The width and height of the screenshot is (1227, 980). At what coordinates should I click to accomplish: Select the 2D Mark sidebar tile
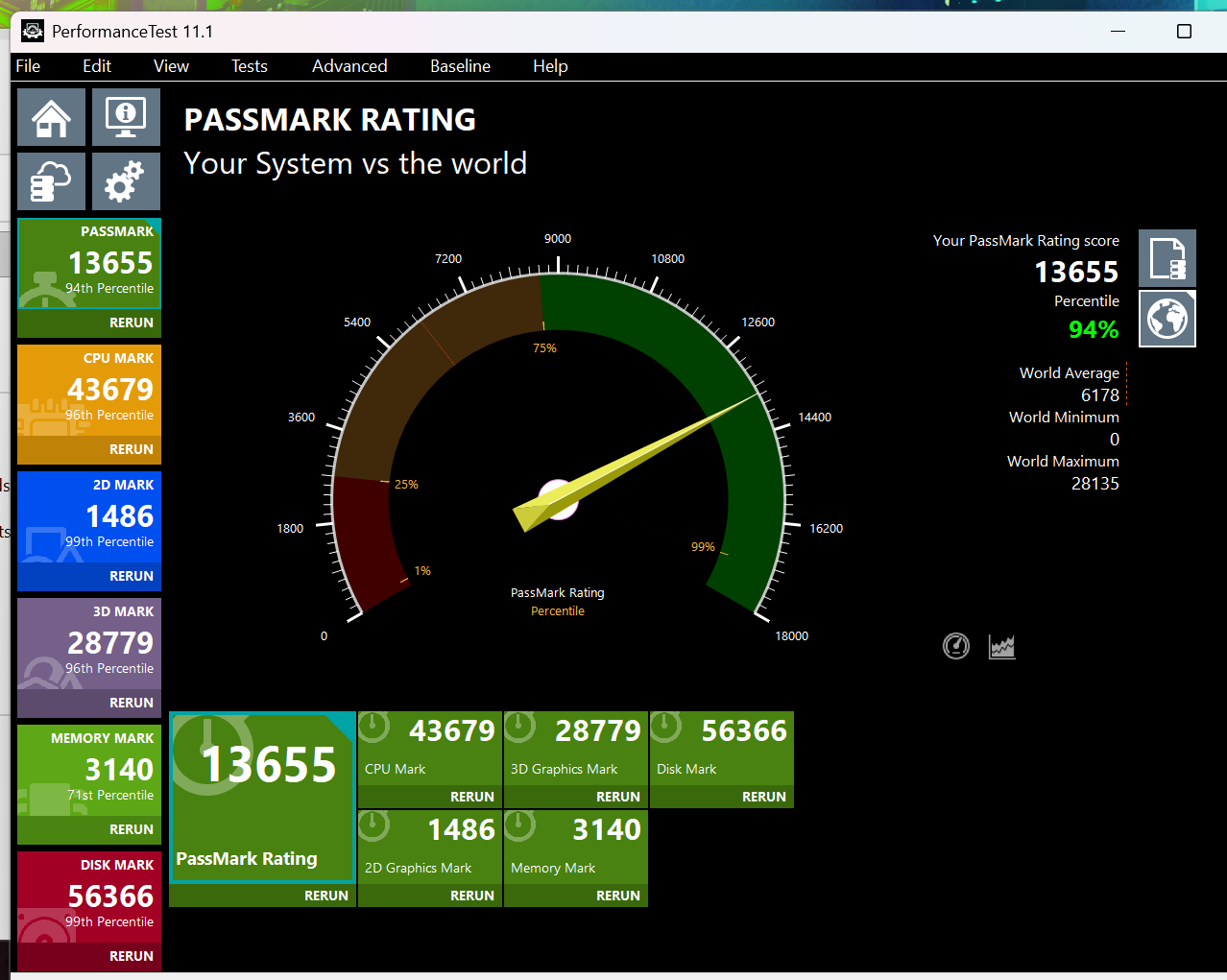pyautogui.click(x=89, y=516)
